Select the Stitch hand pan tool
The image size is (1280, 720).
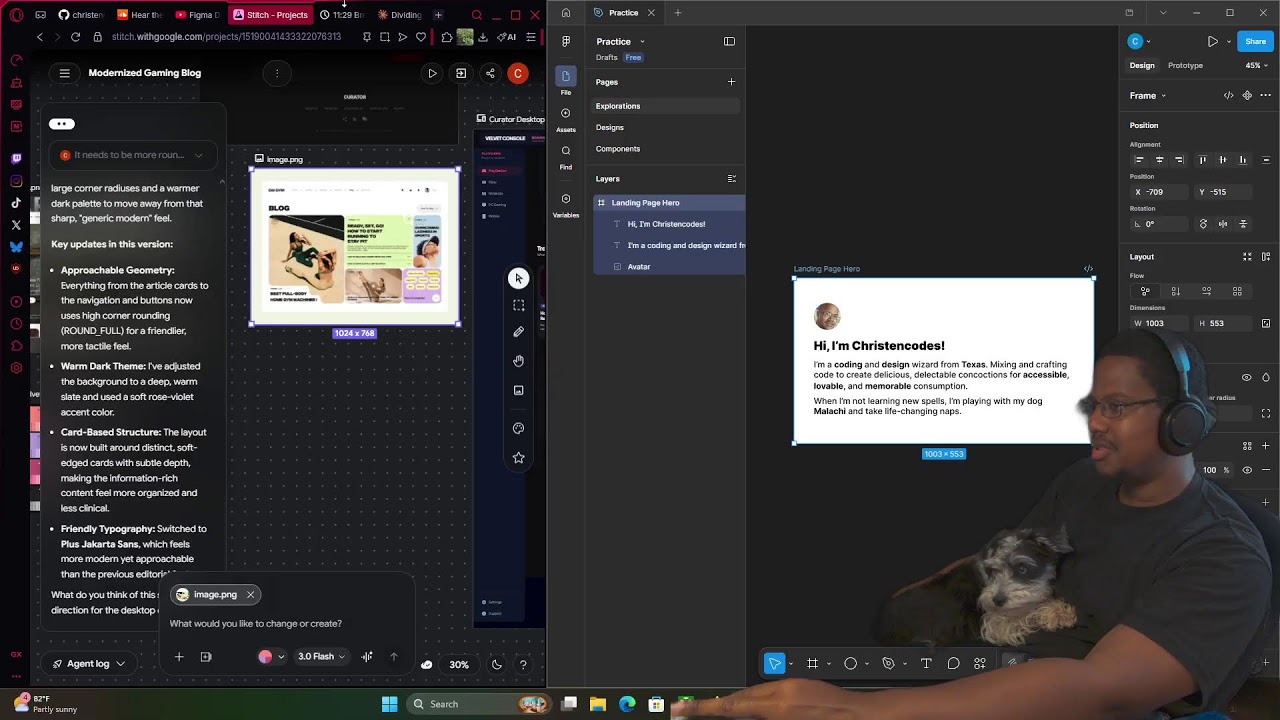pos(518,361)
